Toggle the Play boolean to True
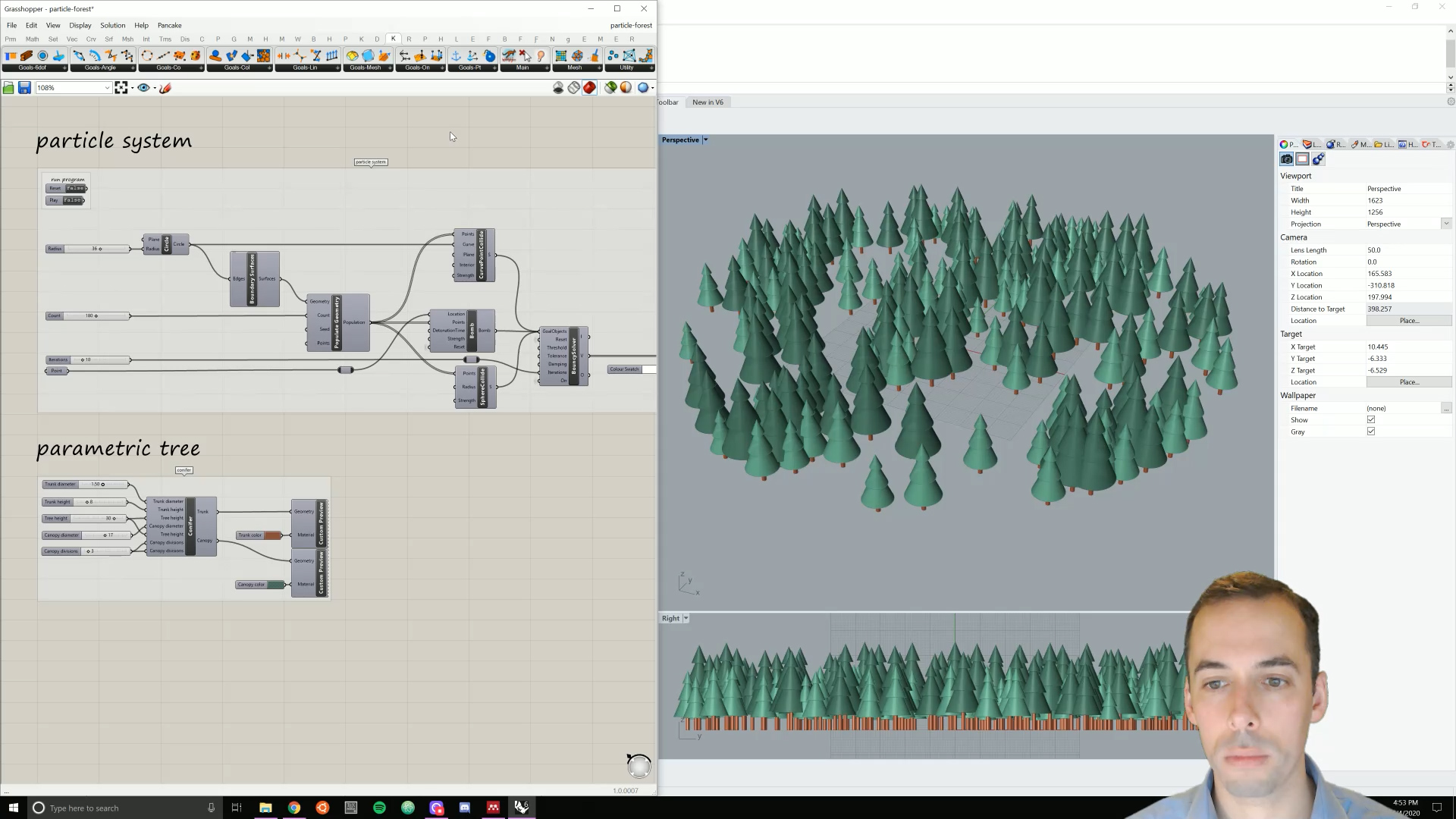This screenshot has width=1456, height=819. point(73,200)
